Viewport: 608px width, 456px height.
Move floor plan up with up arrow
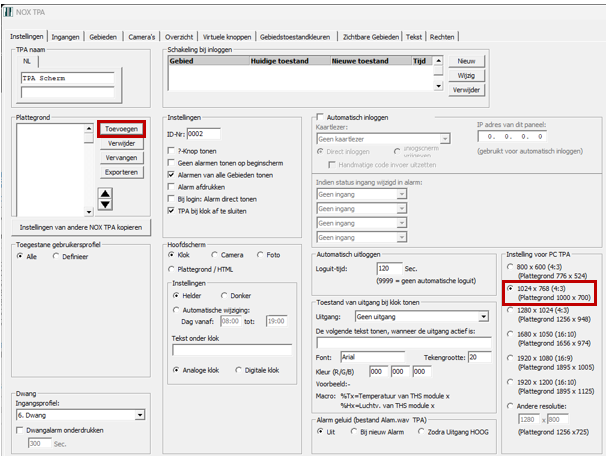[x=103, y=193]
